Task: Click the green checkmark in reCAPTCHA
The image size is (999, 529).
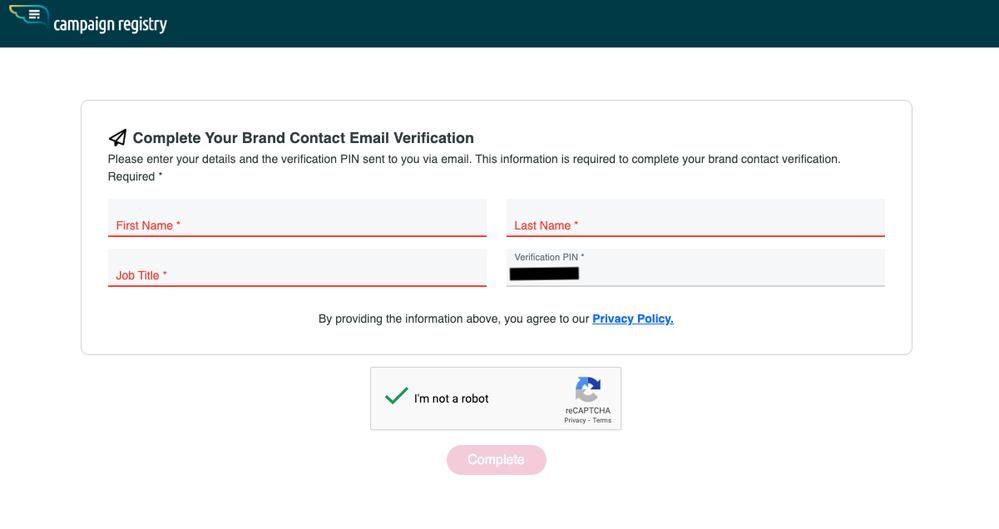Action: [x=396, y=396]
